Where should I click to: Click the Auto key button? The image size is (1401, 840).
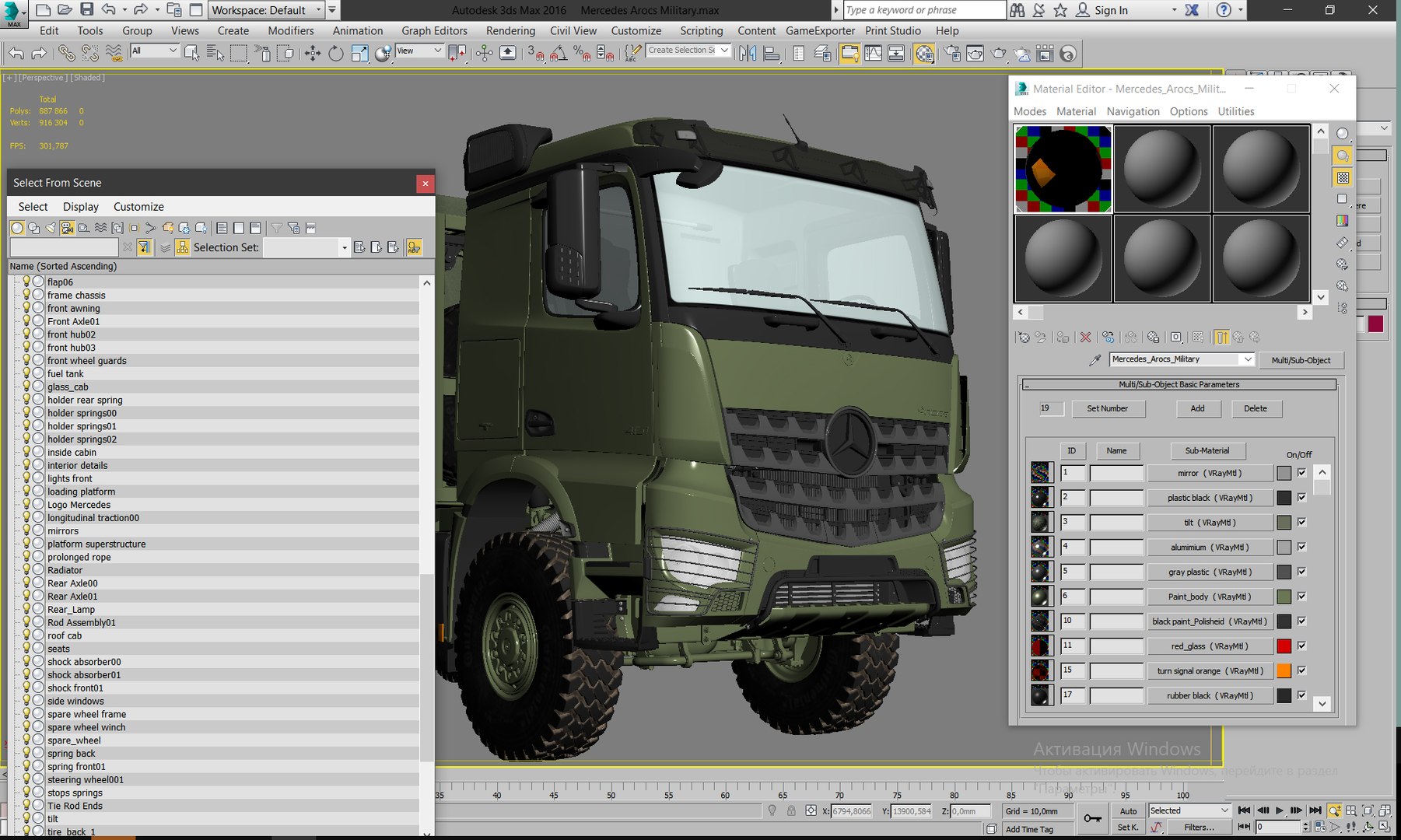click(1128, 810)
